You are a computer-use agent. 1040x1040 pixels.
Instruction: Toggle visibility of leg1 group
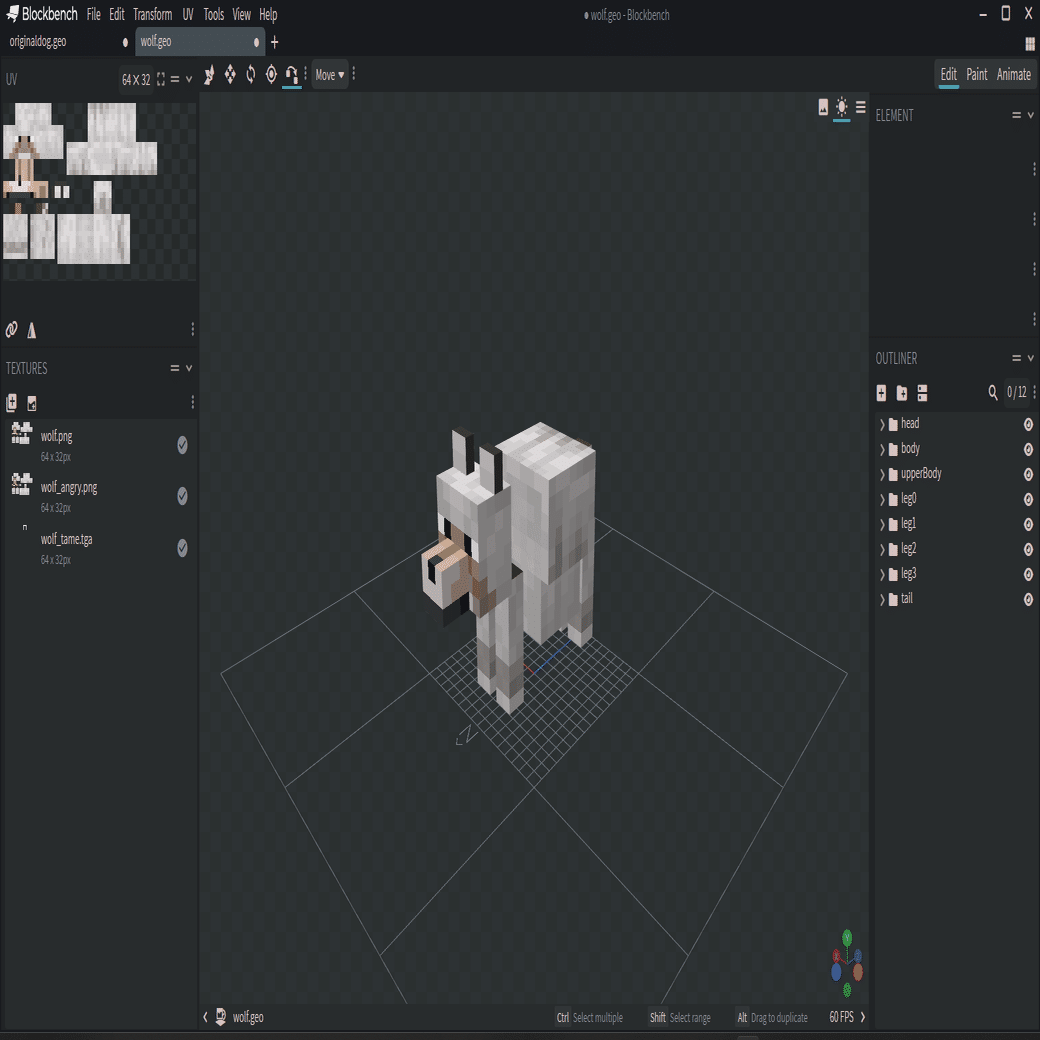click(1028, 525)
